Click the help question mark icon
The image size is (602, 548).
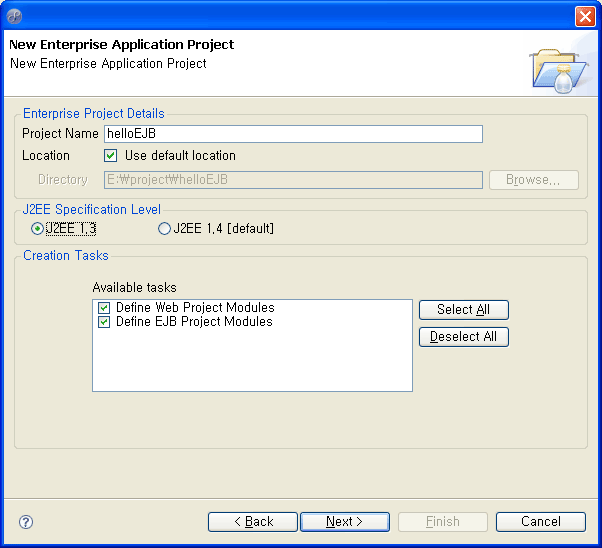click(x=26, y=522)
